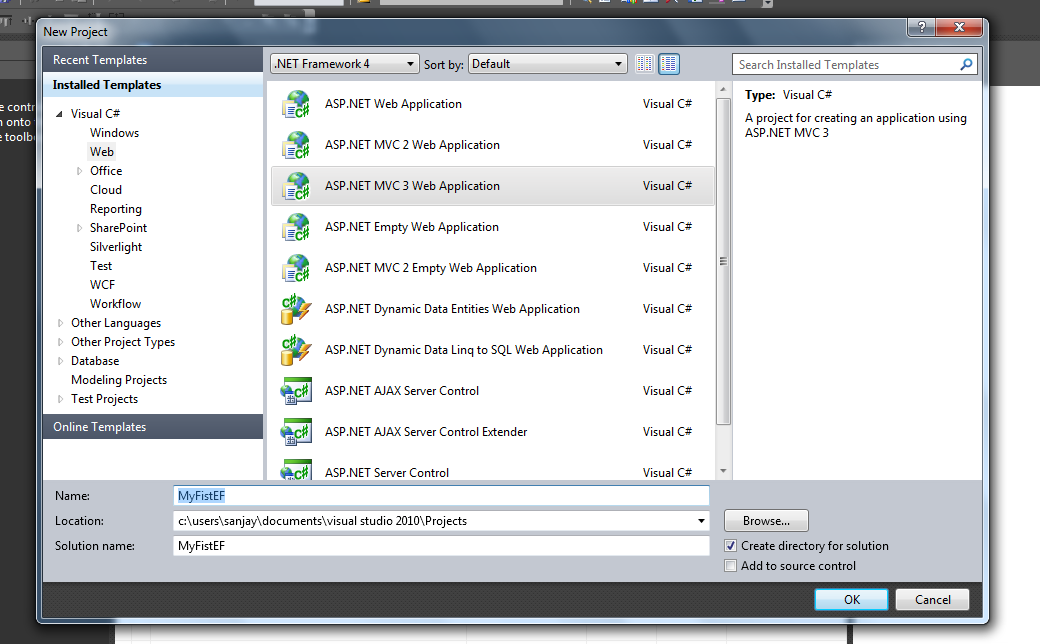Viewport: 1040px width, 644px height.
Task: Open the Online Templates section
Action: tap(153, 426)
